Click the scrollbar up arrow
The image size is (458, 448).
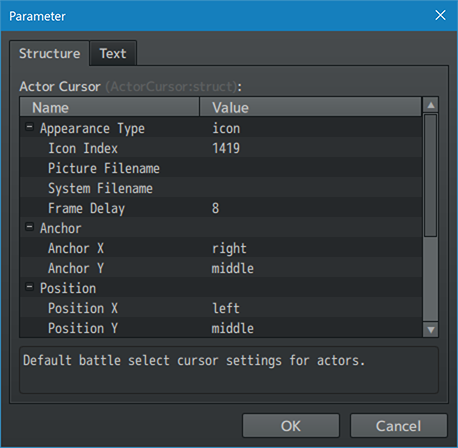point(431,105)
